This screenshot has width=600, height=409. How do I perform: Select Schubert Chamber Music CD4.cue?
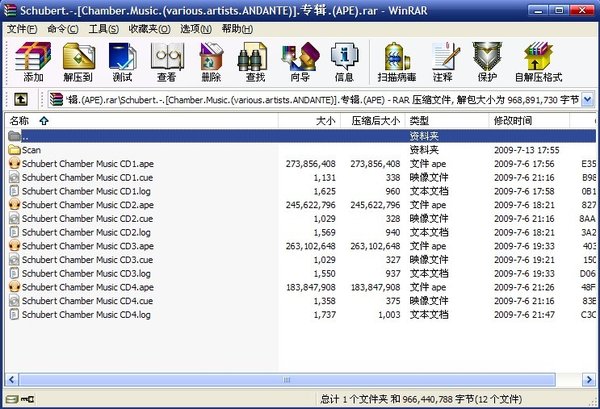click(87, 301)
